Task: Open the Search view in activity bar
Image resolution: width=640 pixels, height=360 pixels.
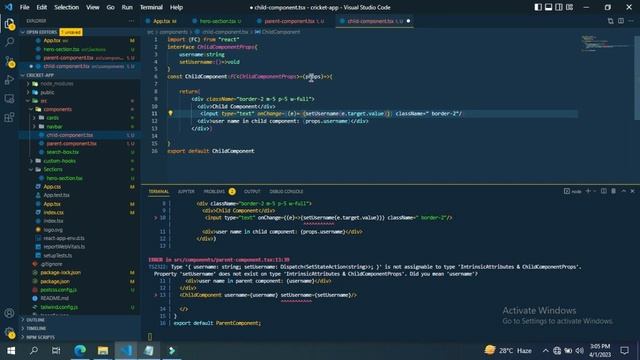Action: pyautogui.click(x=9, y=42)
